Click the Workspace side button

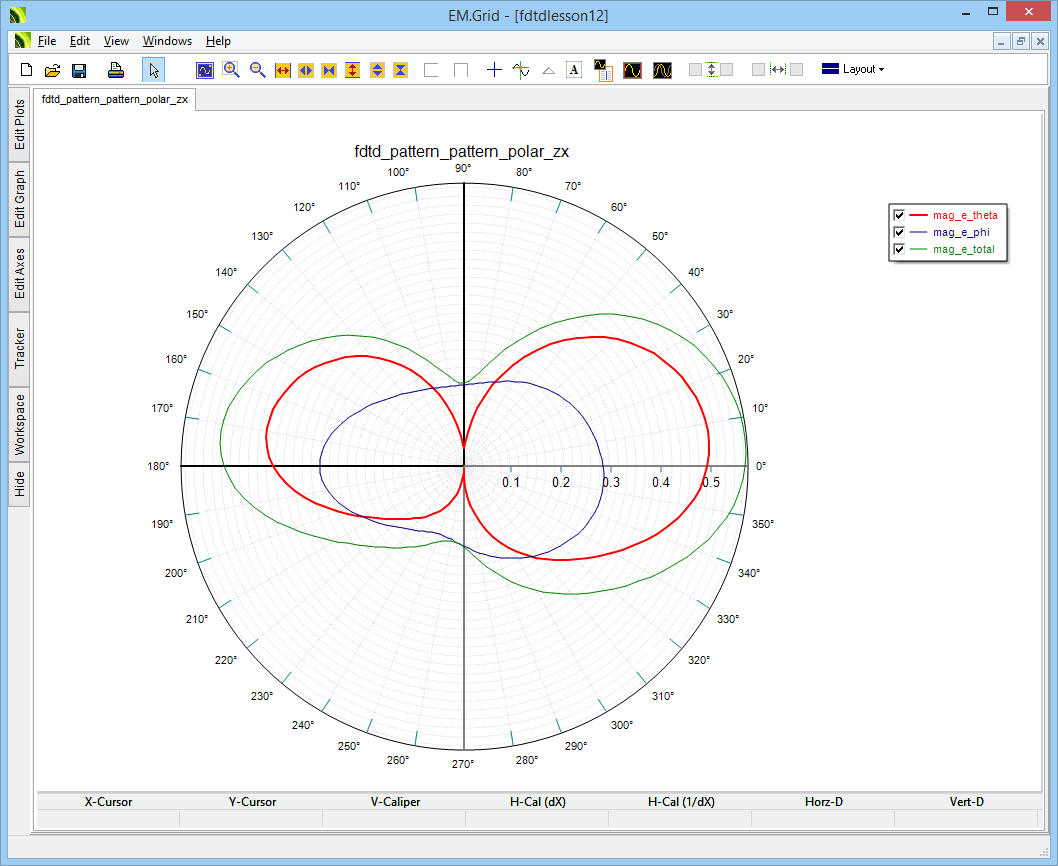[19, 424]
